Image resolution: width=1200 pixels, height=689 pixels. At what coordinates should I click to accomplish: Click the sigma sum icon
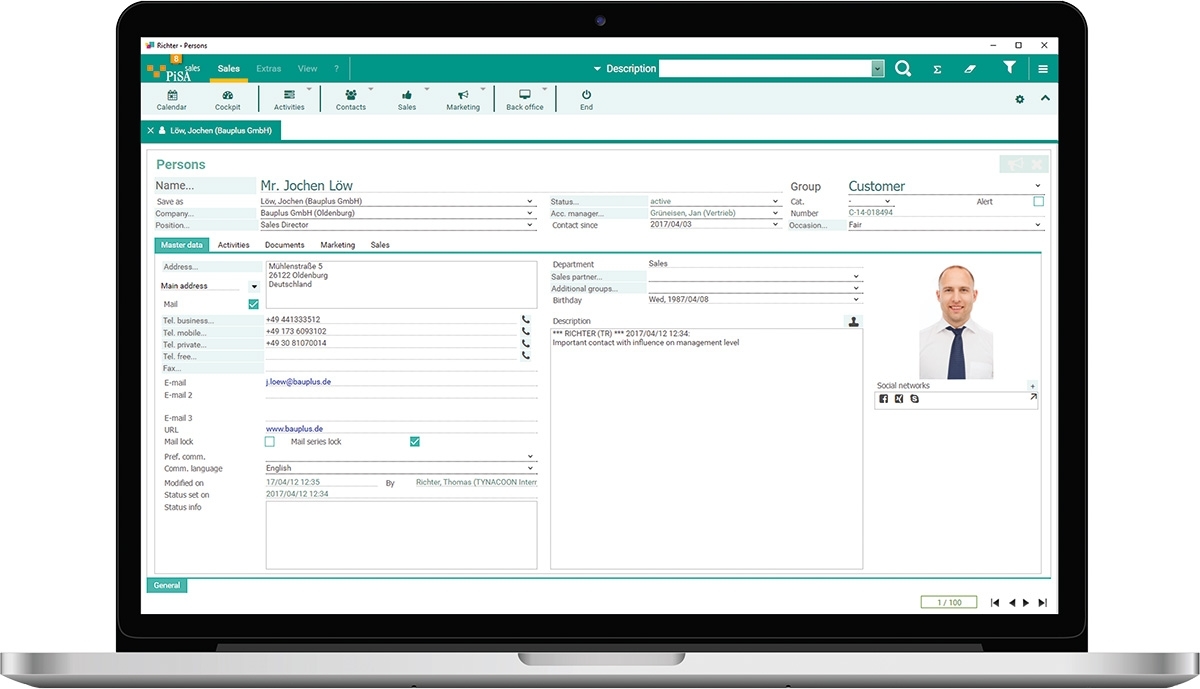pyautogui.click(x=937, y=69)
